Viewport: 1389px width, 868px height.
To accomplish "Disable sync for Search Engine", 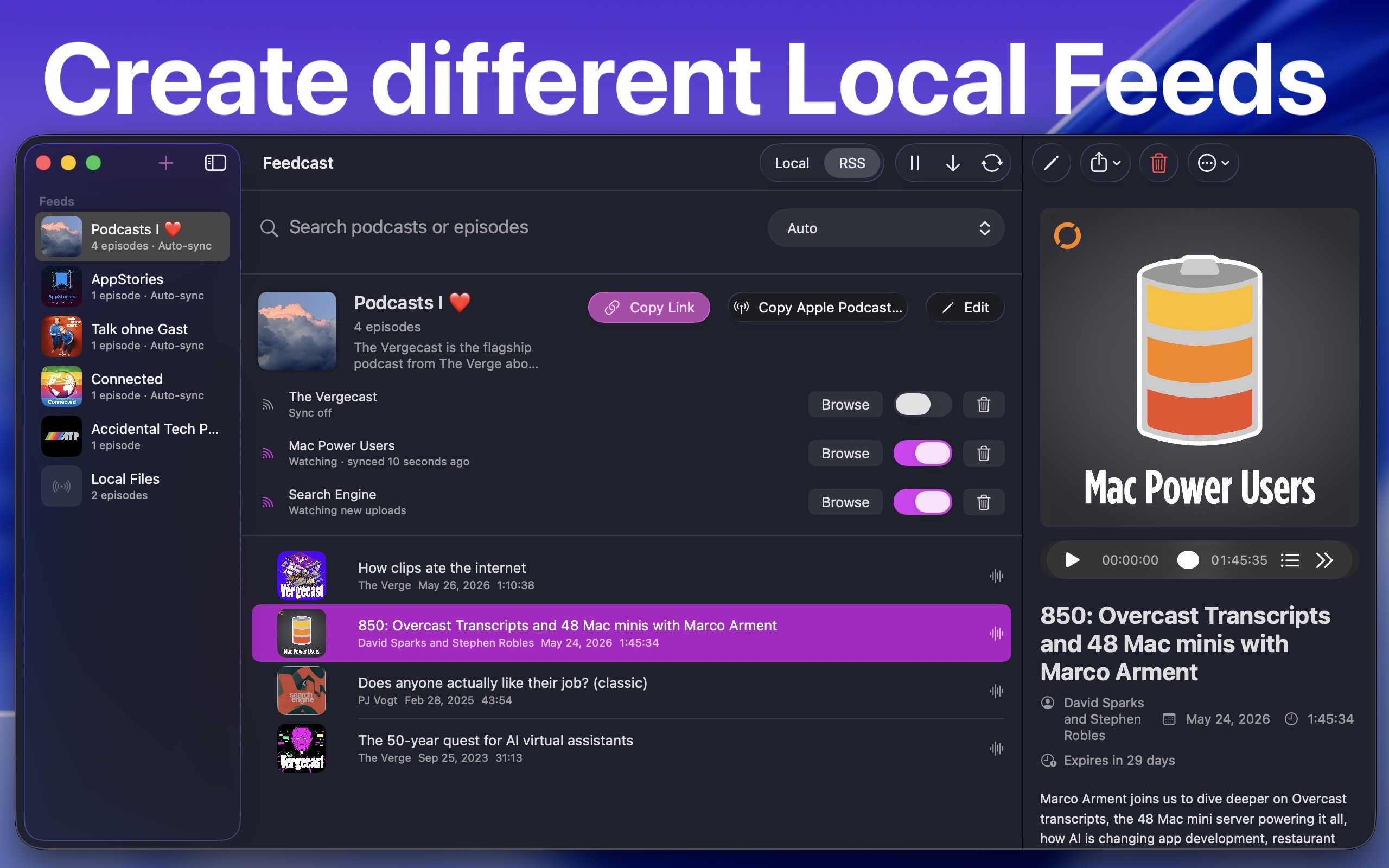I will (922, 502).
